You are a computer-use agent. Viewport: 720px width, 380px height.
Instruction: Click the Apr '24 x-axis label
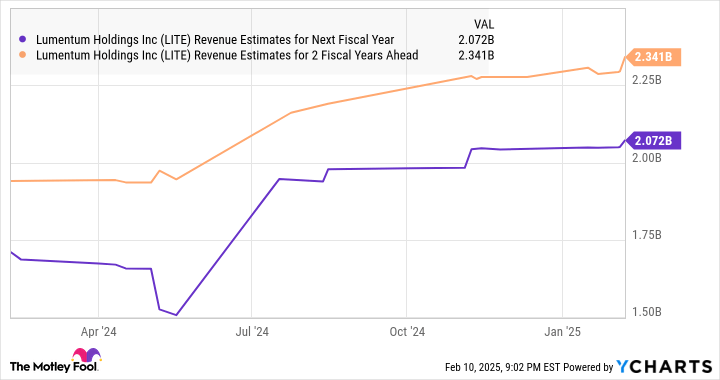coord(99,331)
